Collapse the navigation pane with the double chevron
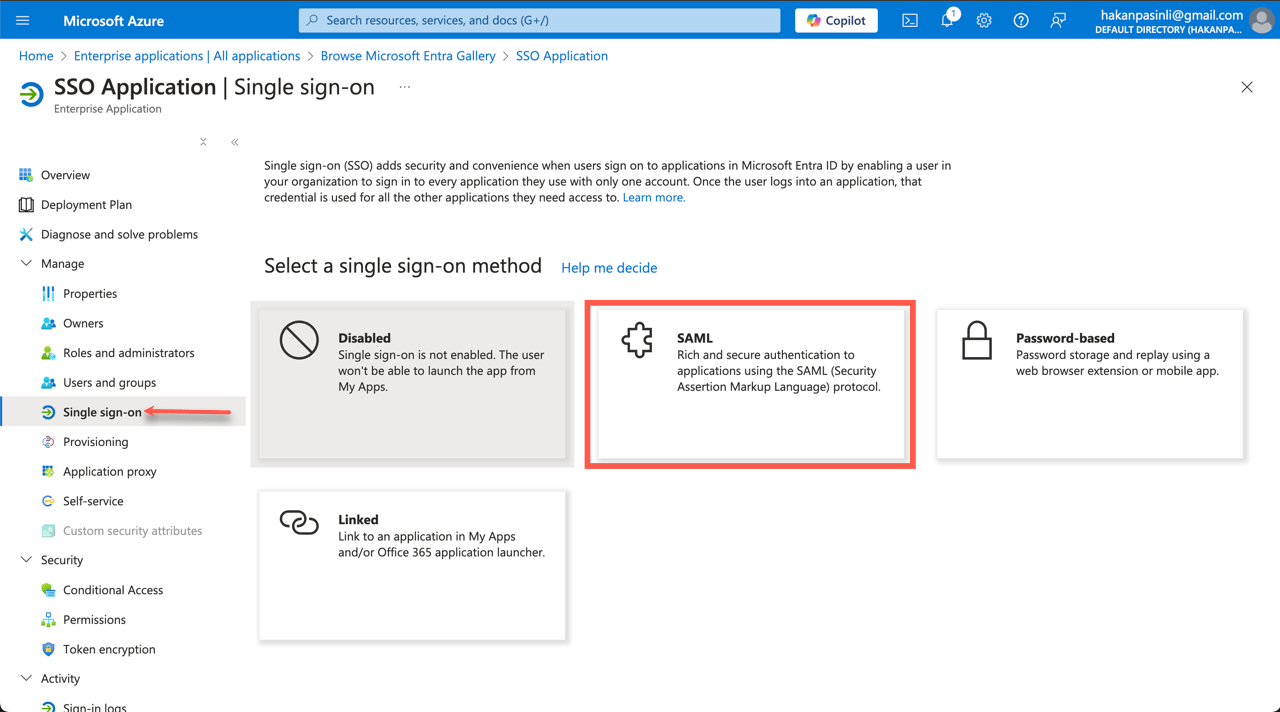The image size is (1280, 712). 234,142
